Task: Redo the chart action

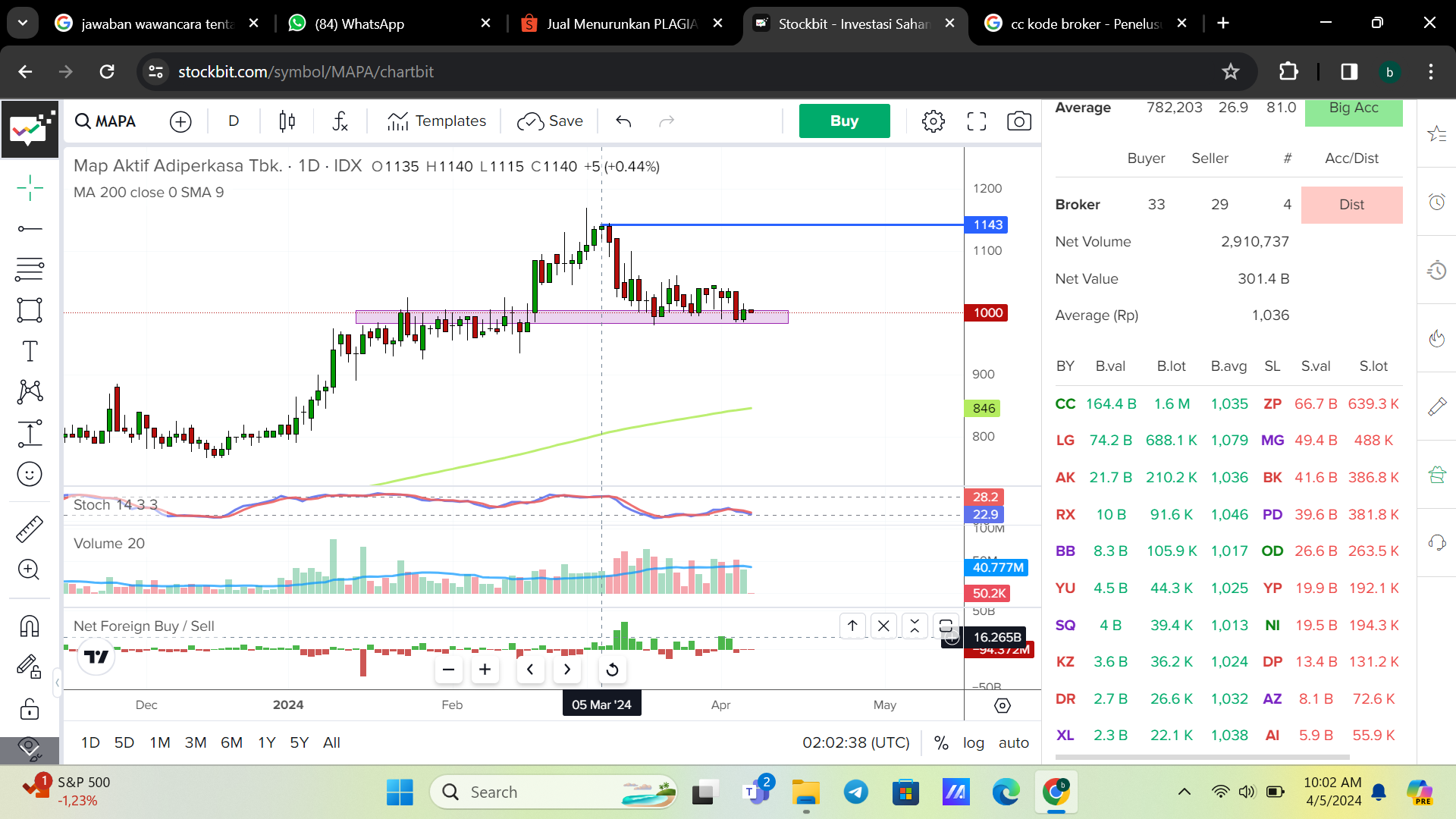Action: 667,121
